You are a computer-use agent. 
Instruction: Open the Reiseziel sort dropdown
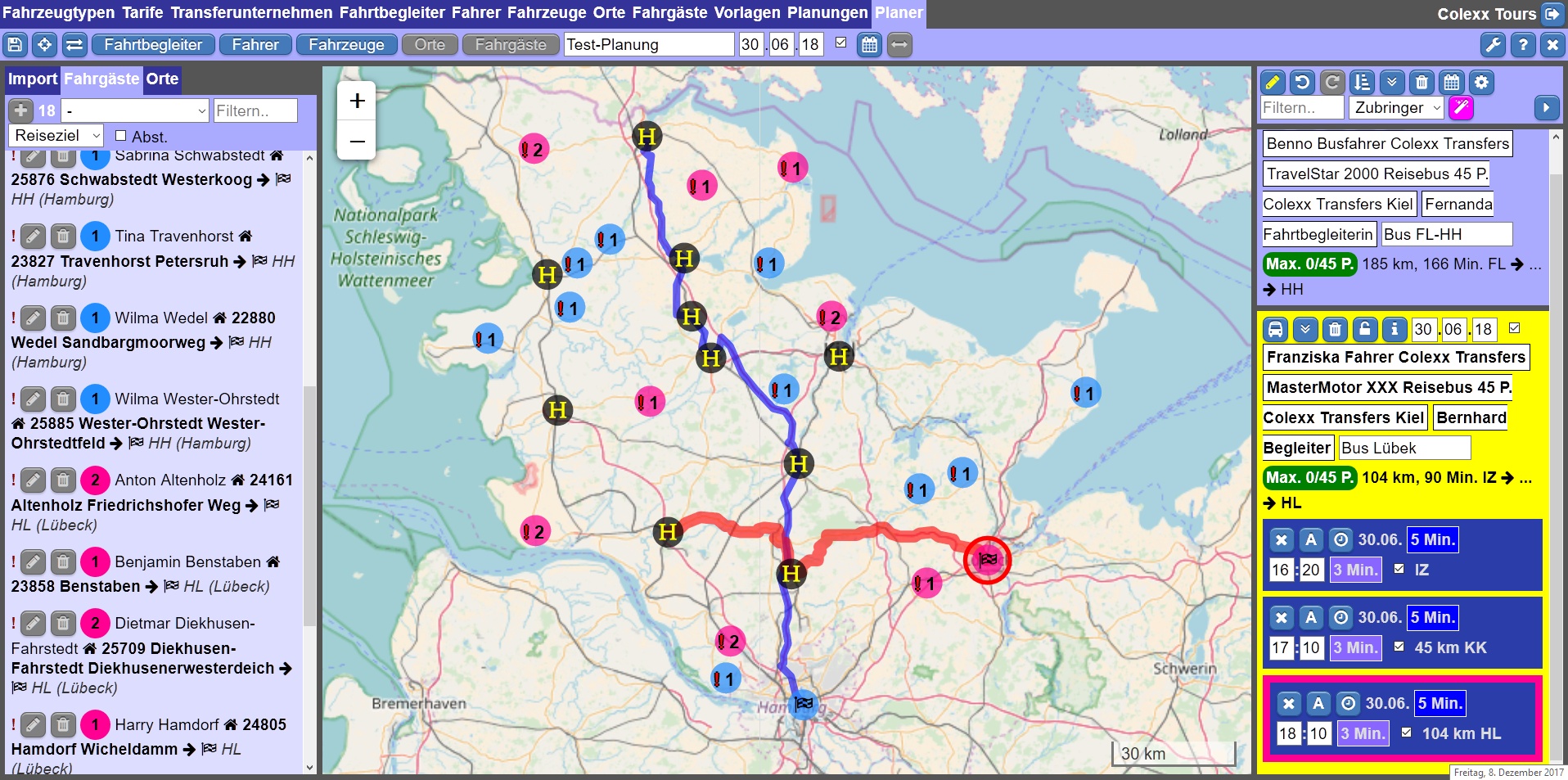coord(56,136)
